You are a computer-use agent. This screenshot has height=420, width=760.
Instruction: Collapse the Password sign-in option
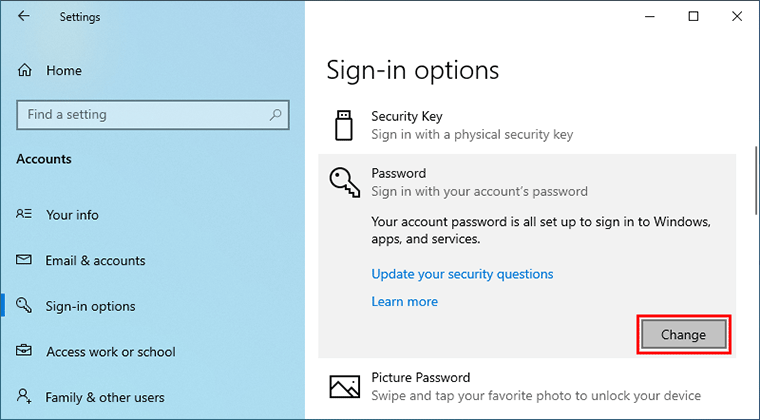point(527,182)
